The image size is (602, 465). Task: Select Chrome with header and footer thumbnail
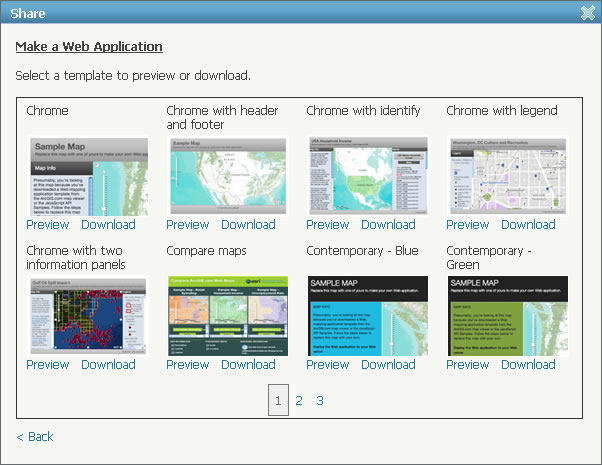click(x=228, y=176)
